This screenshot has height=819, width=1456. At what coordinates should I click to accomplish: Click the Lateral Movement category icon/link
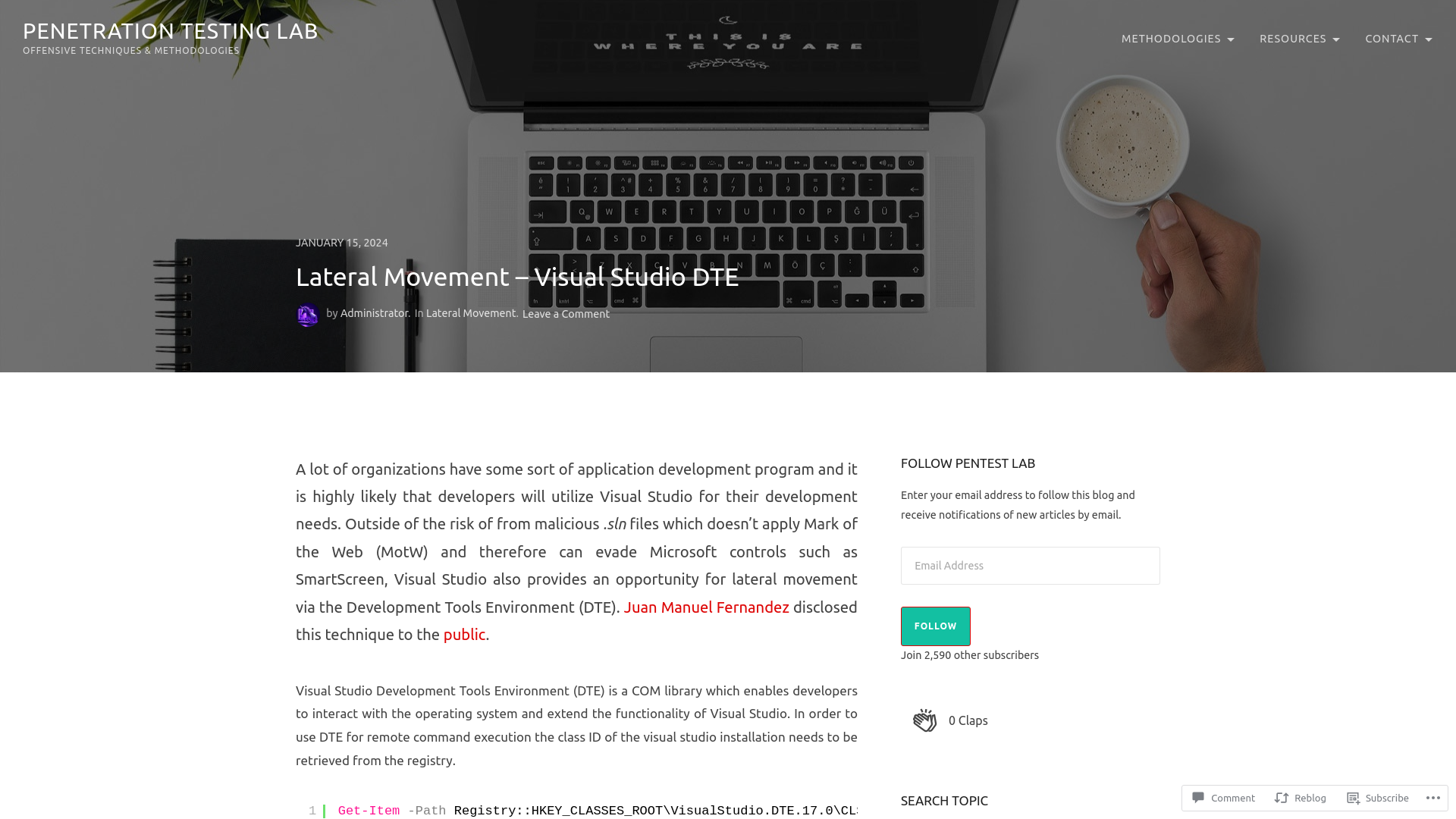470,313
